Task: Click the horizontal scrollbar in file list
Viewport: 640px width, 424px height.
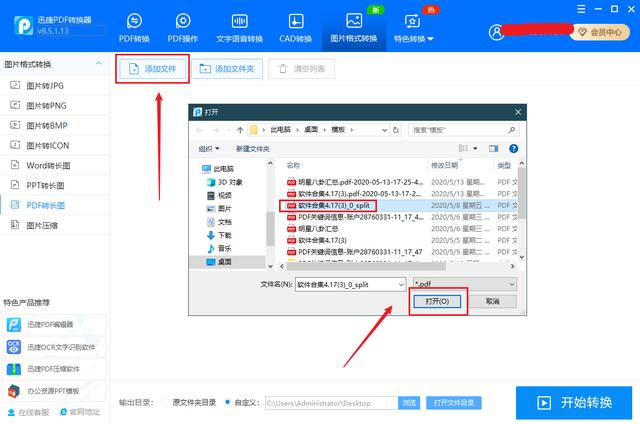Action: point(366,266)
